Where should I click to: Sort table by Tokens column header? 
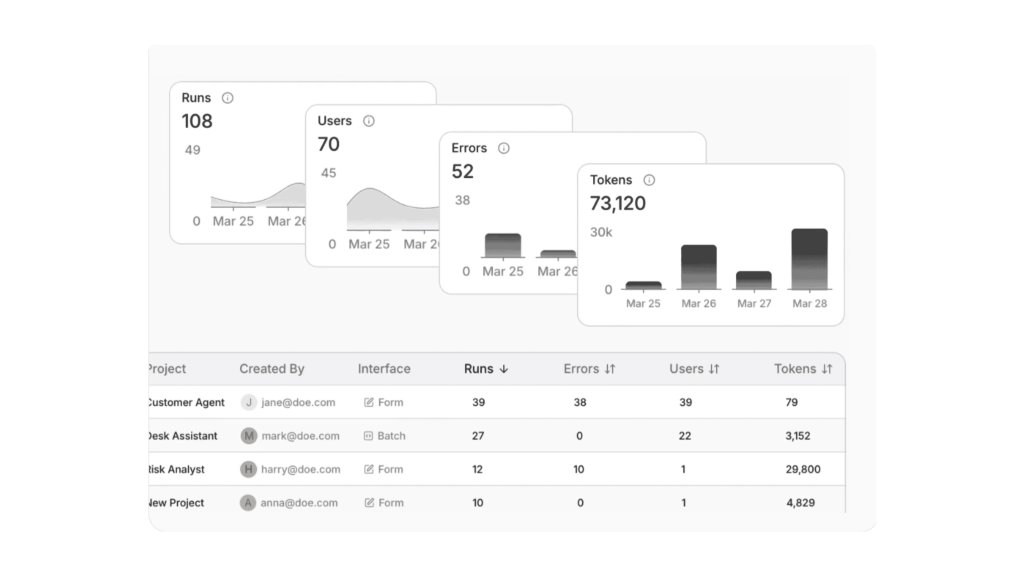click(x=803, y=369)
